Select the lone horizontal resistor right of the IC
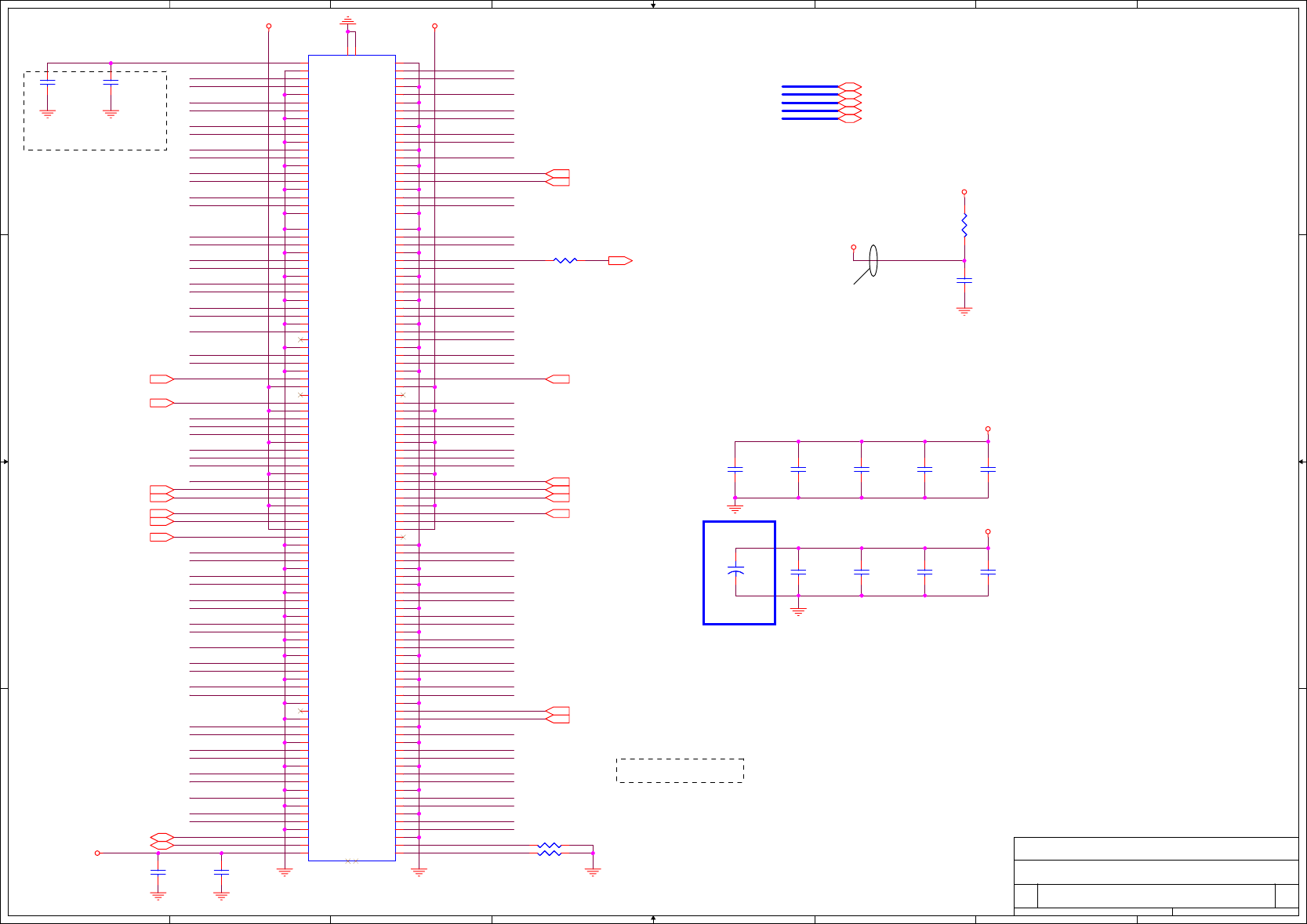Screen dimensions: 1307x924 565,260
